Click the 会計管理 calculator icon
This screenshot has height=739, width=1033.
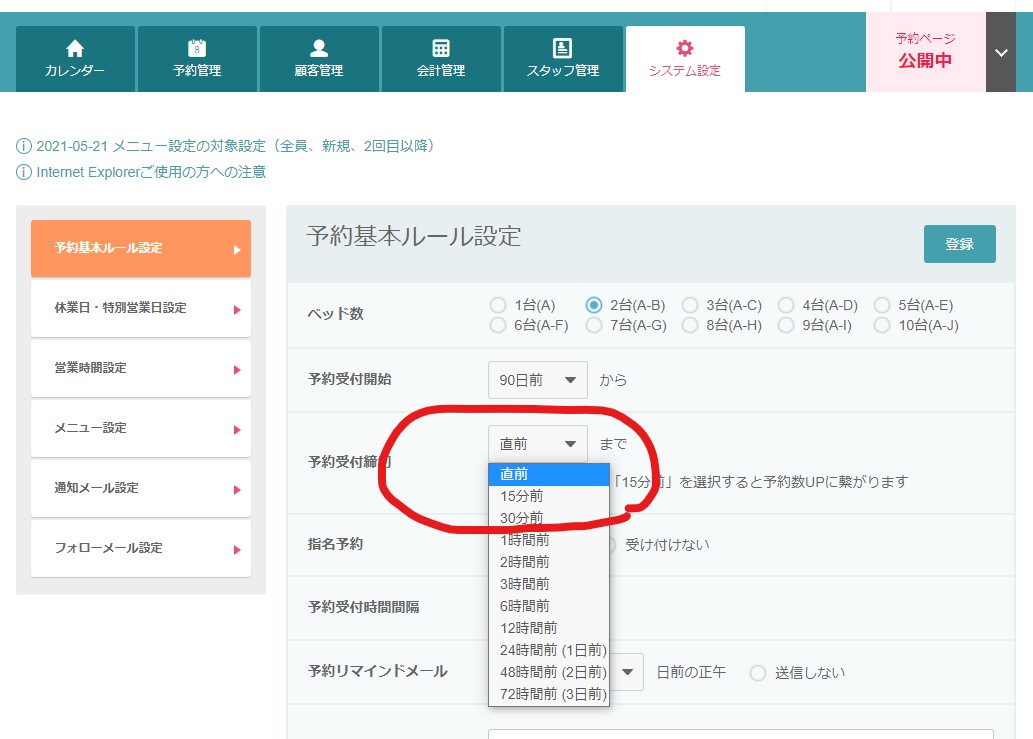click(x=441, y=48)
